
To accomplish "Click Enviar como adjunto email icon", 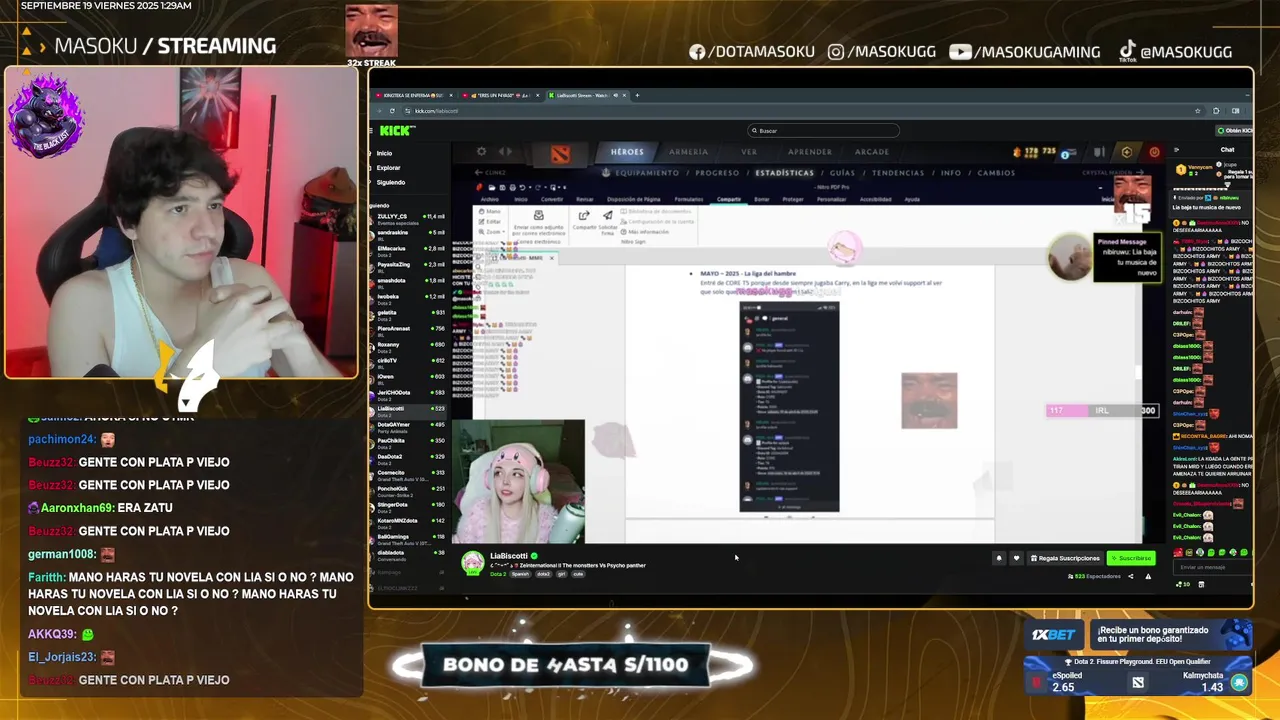I will pos(538,215).
